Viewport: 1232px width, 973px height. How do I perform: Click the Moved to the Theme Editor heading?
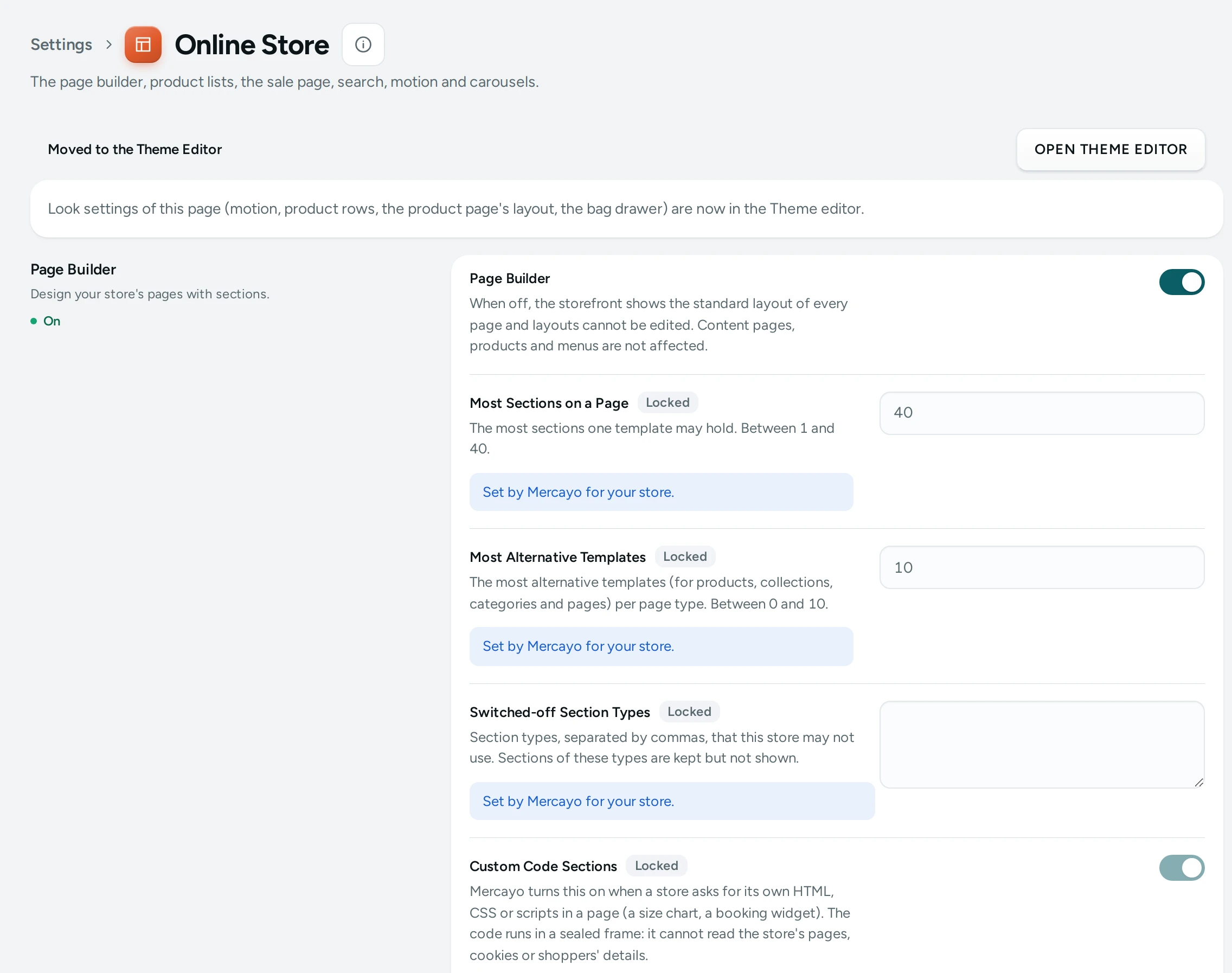[134, 149]
